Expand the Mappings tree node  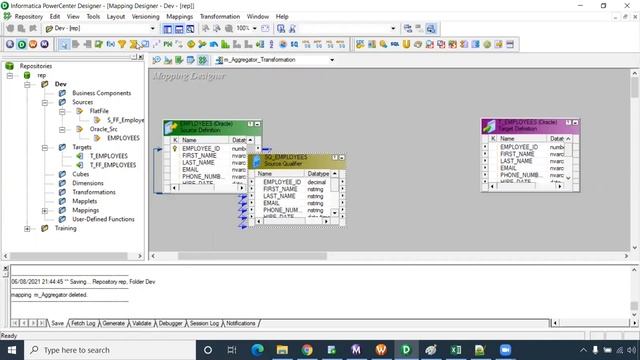tap(44, 211)
